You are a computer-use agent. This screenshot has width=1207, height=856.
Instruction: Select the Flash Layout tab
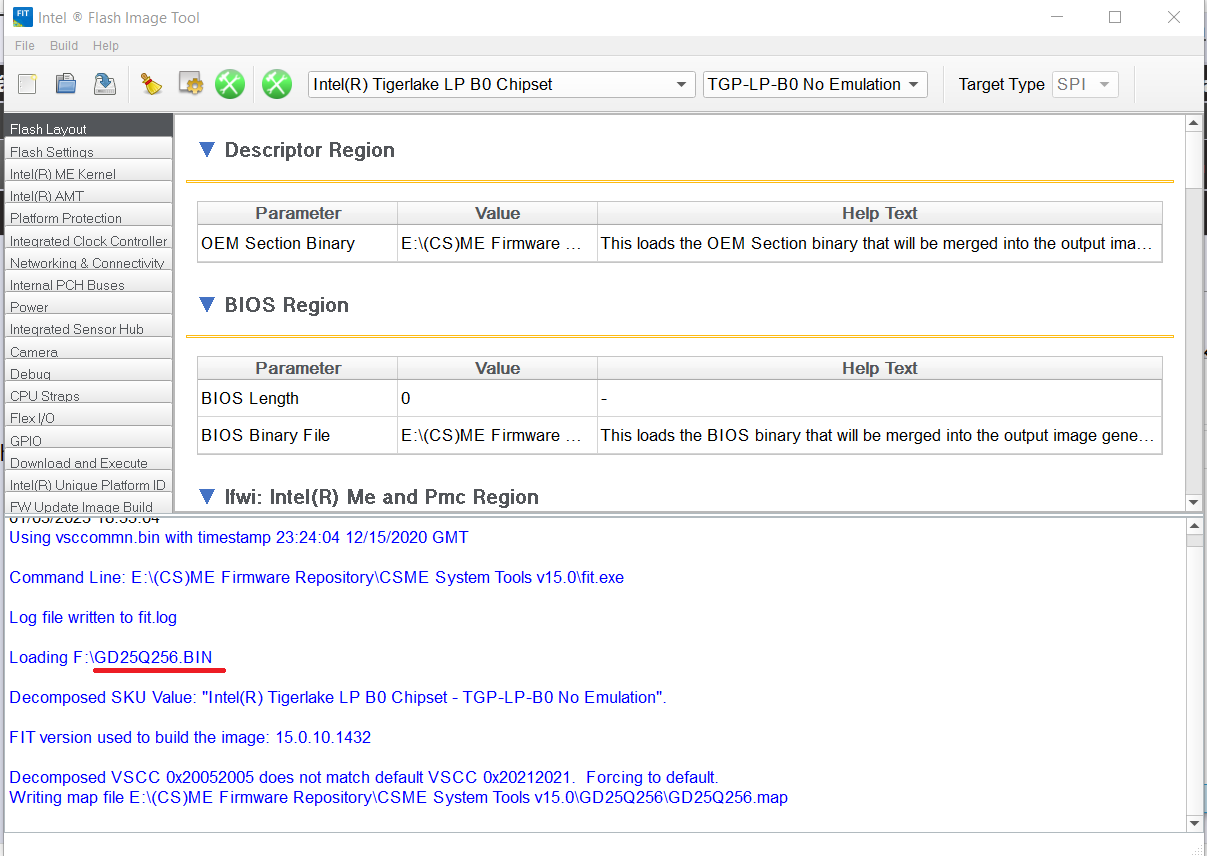(87, 126)
